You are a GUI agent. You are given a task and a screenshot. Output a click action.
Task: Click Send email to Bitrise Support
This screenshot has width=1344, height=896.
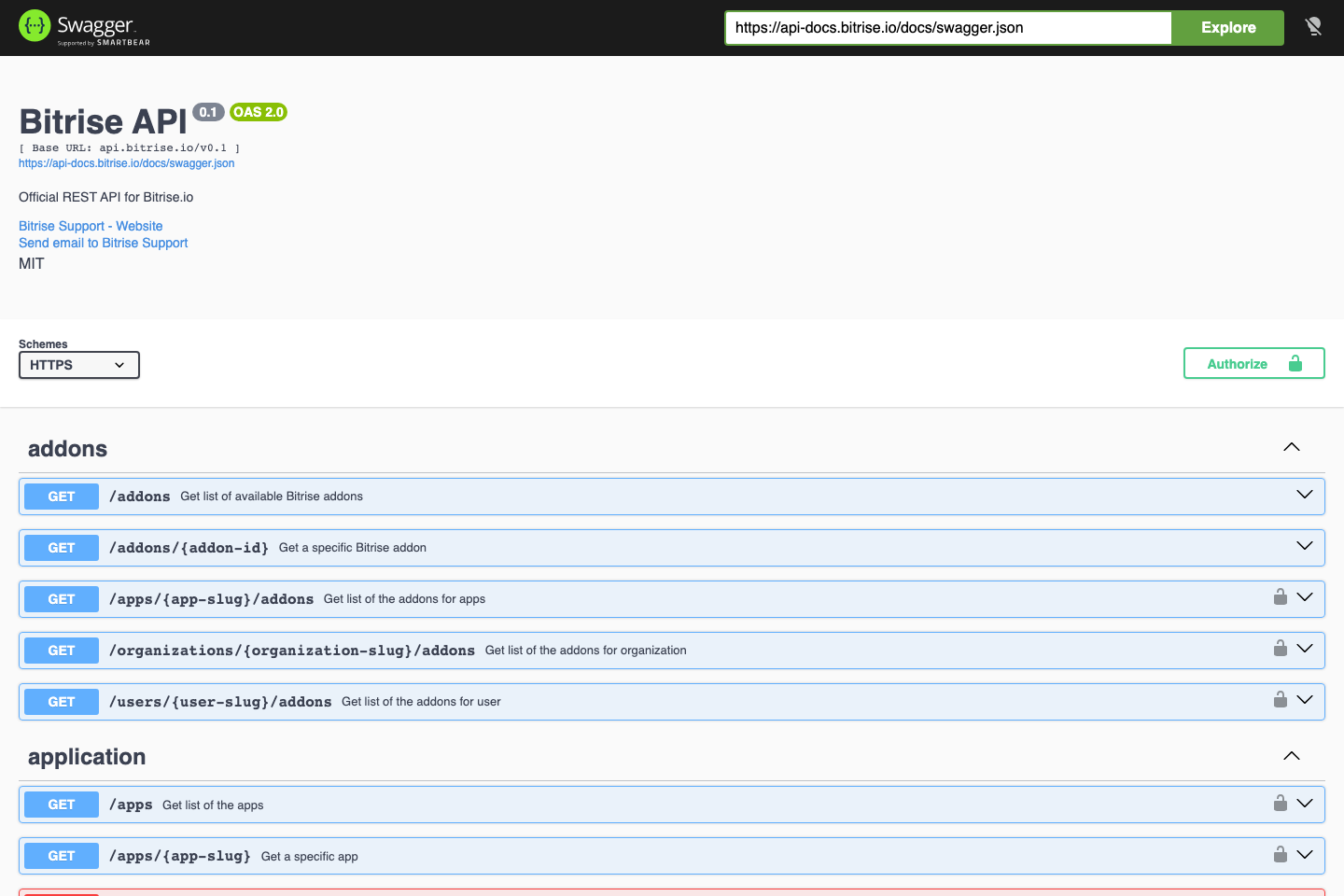(x=103, y=242)
